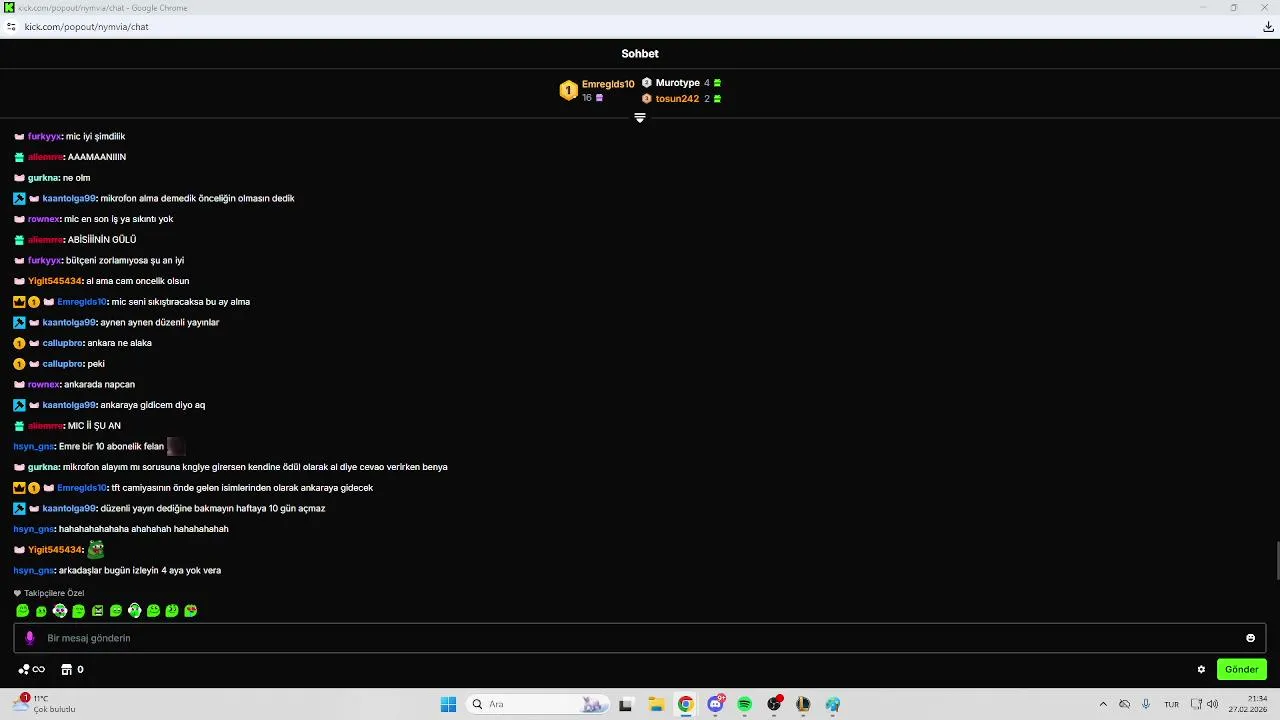Screen dimensions: 1280x720
Task: Expand the leaderboard with down arrow
Action: [640, 118]
